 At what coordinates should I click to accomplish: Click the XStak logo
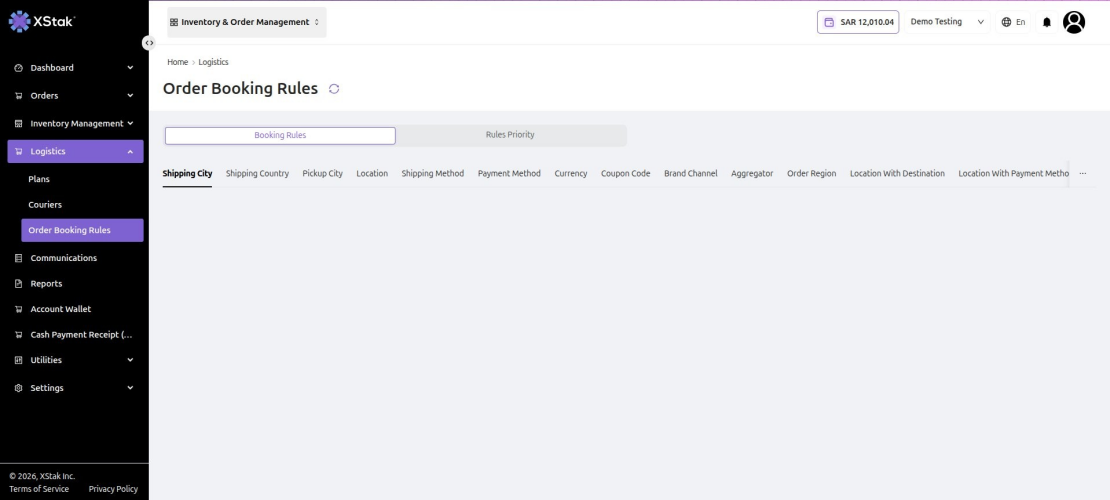(42, 21)
